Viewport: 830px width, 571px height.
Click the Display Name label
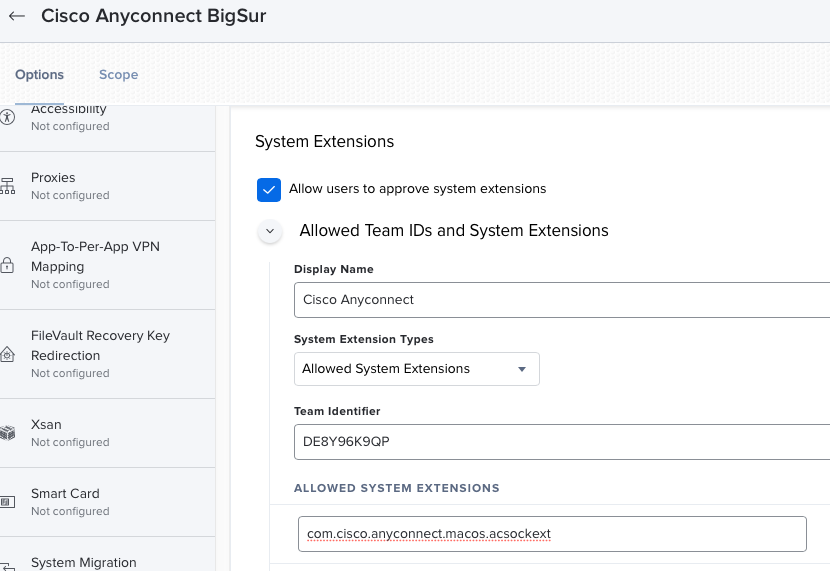point(334,269)
